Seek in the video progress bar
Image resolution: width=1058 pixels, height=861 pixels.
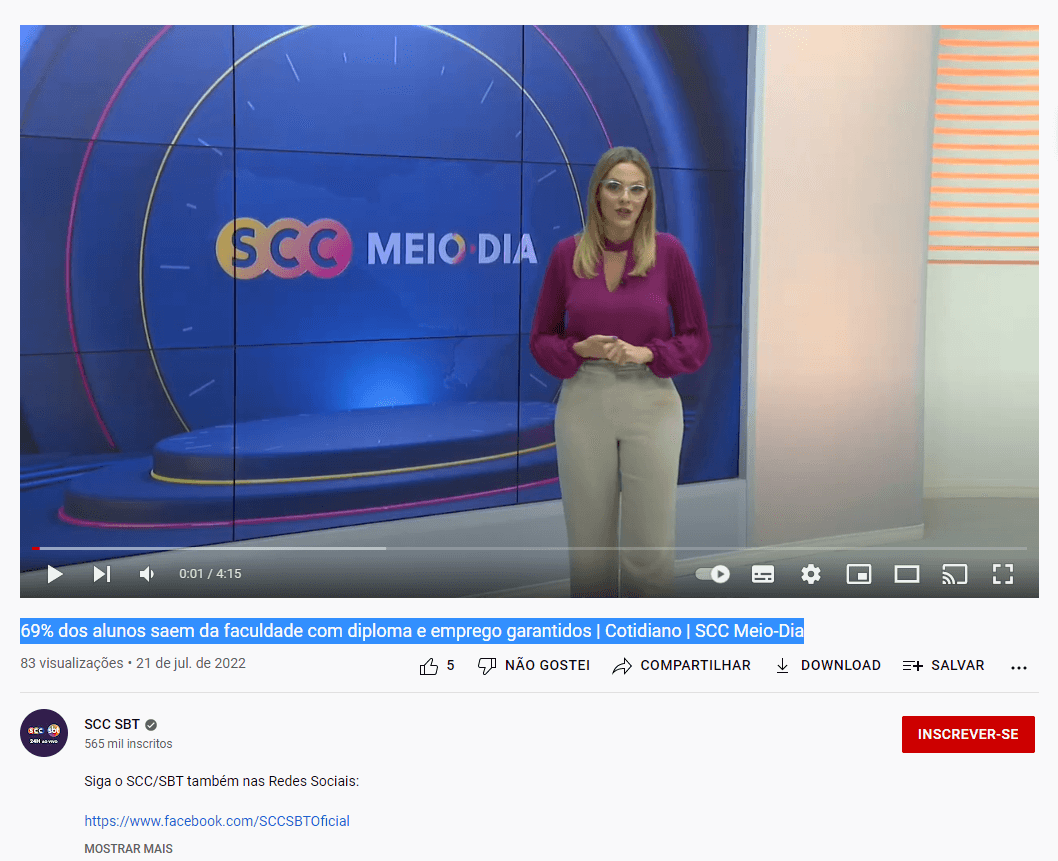(x=530, y=549)
